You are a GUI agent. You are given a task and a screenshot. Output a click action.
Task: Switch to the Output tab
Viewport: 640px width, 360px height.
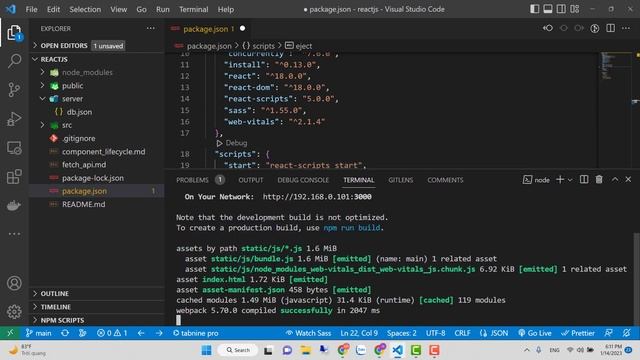251,180
